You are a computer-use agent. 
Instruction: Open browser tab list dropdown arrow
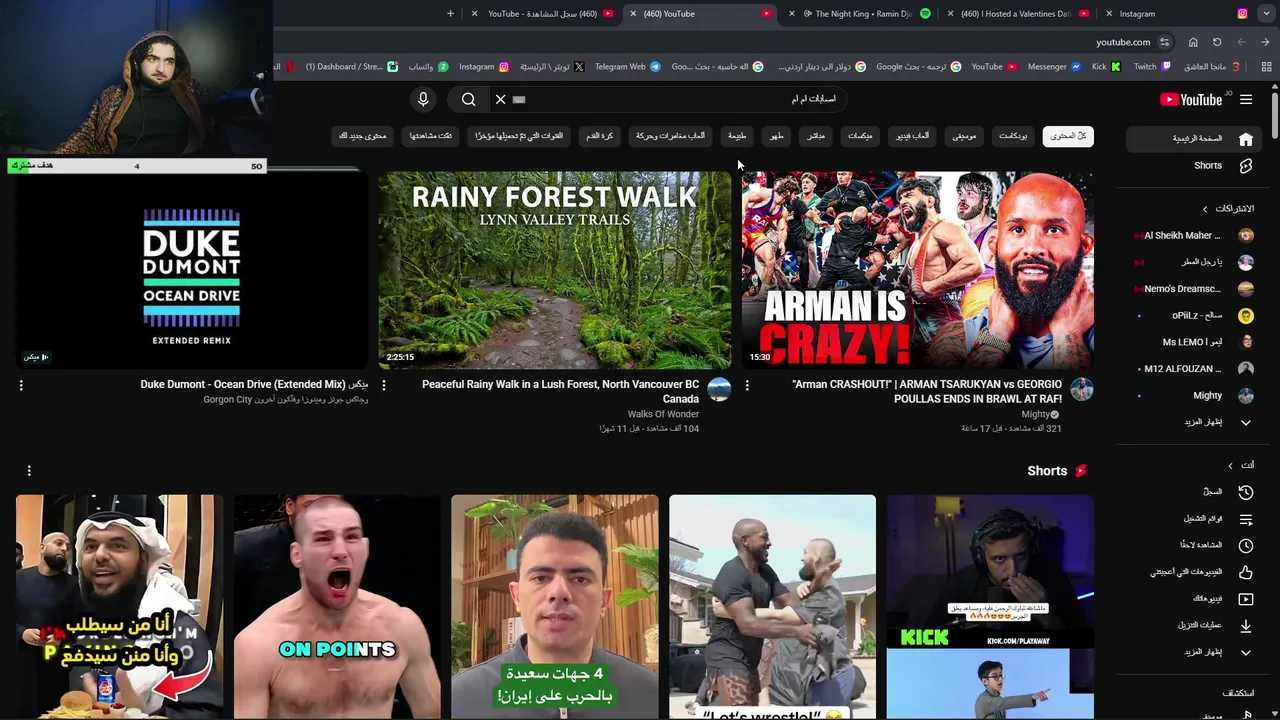[1265, 14]
